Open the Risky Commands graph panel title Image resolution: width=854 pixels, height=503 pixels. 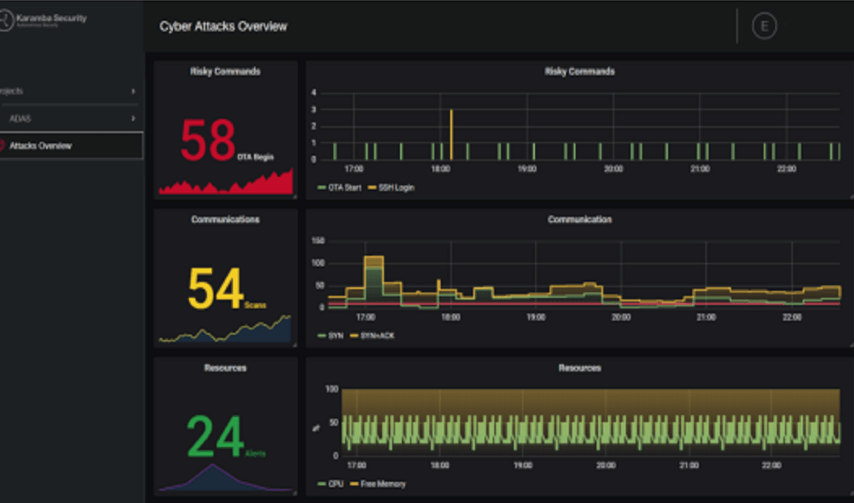click(580, 71)
